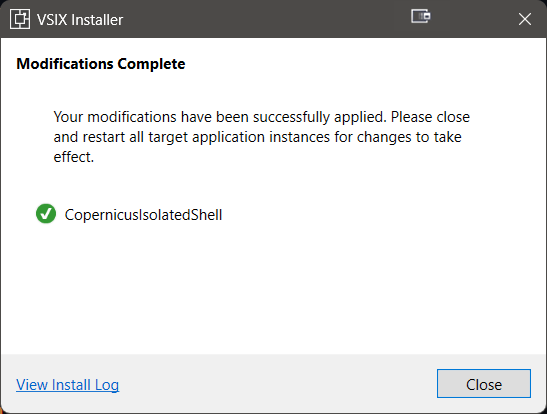Click the 'successfully applied' message paragraph

coord(262,137)
